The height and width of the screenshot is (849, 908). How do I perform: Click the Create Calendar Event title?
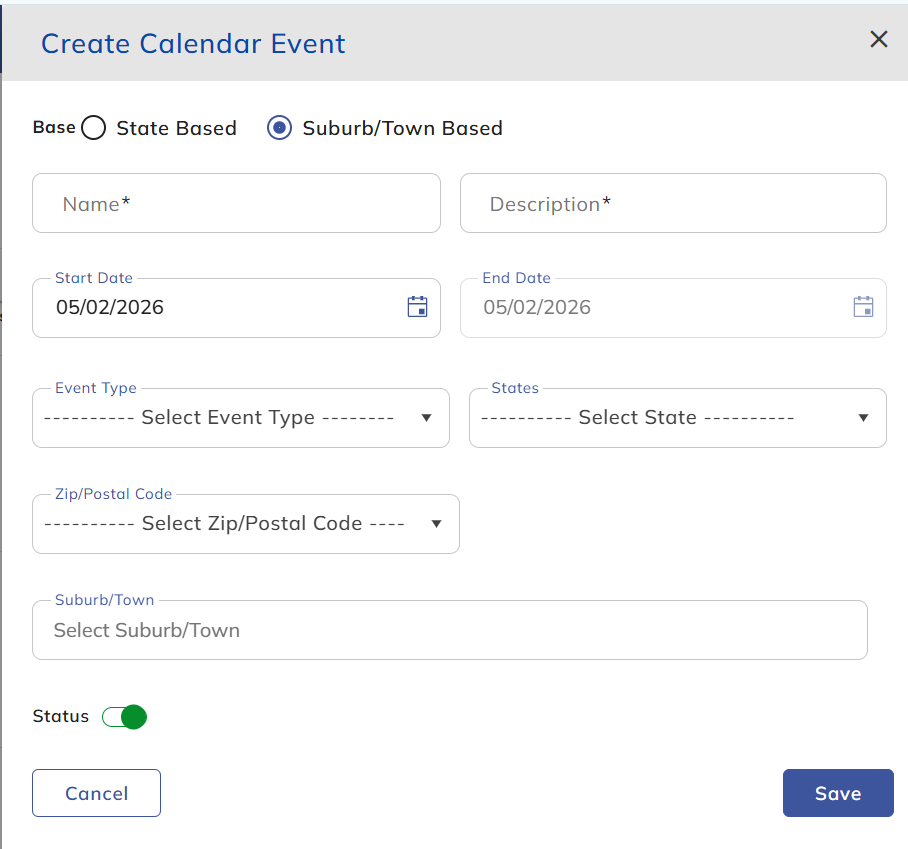[x=193, y=44]
